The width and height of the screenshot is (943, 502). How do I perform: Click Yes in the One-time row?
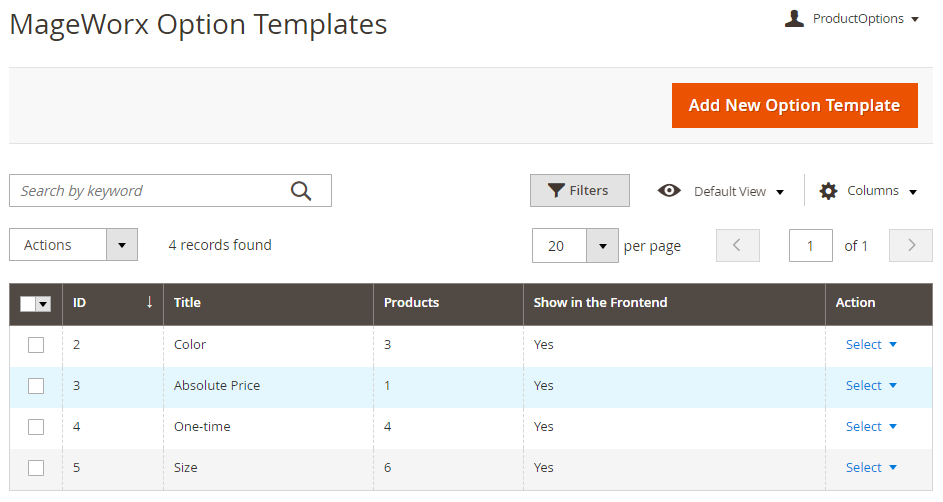click(544, 426)
